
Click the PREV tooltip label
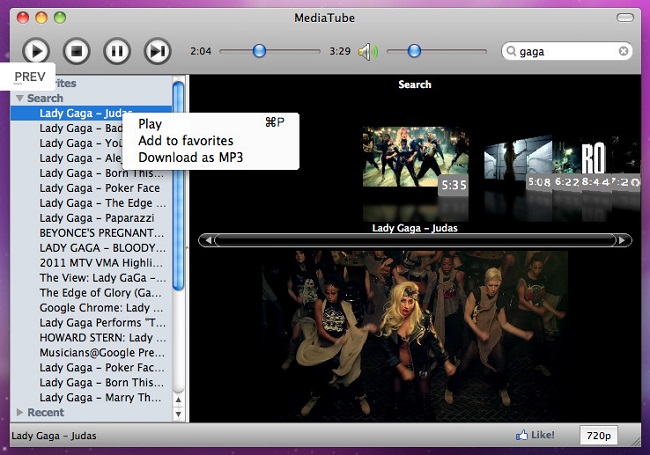click(x=30, y=77)
